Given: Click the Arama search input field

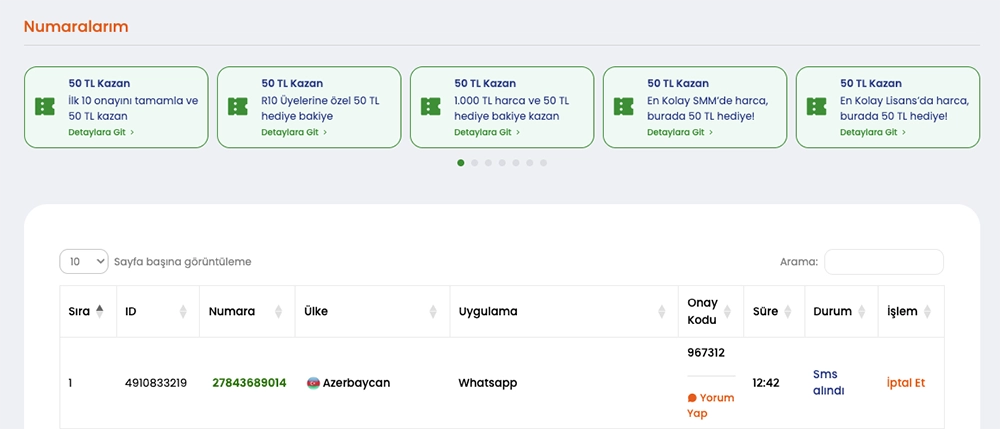Looking at the screenshot, I should (x=883, y=262).
